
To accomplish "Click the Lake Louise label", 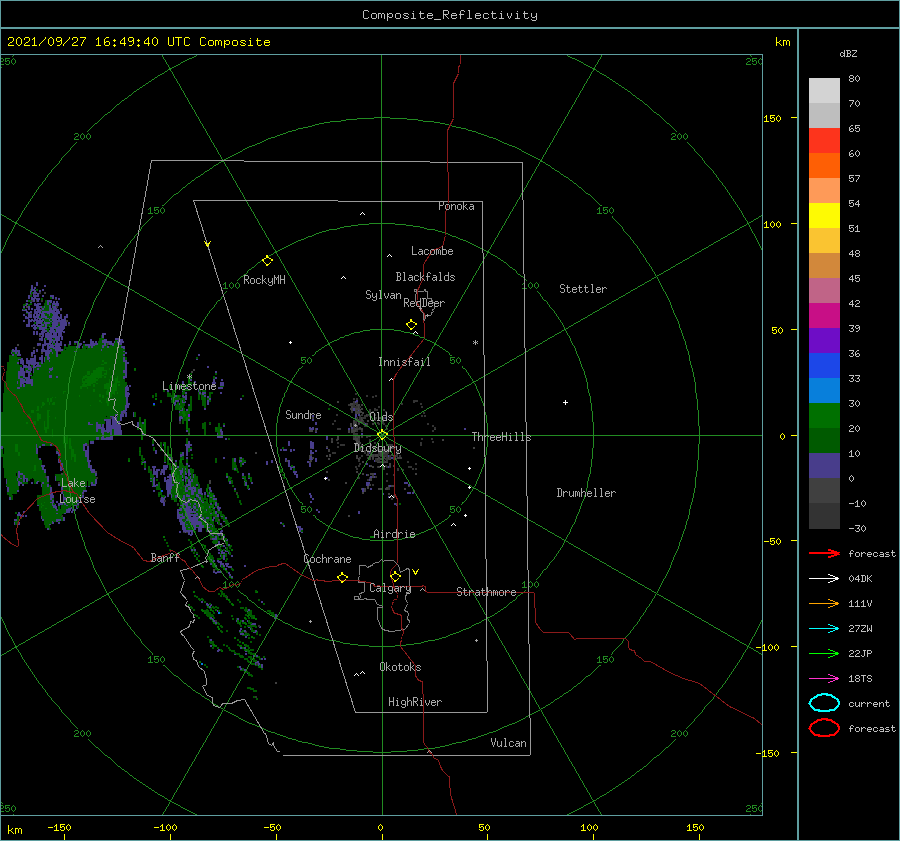I will (77, 491).
